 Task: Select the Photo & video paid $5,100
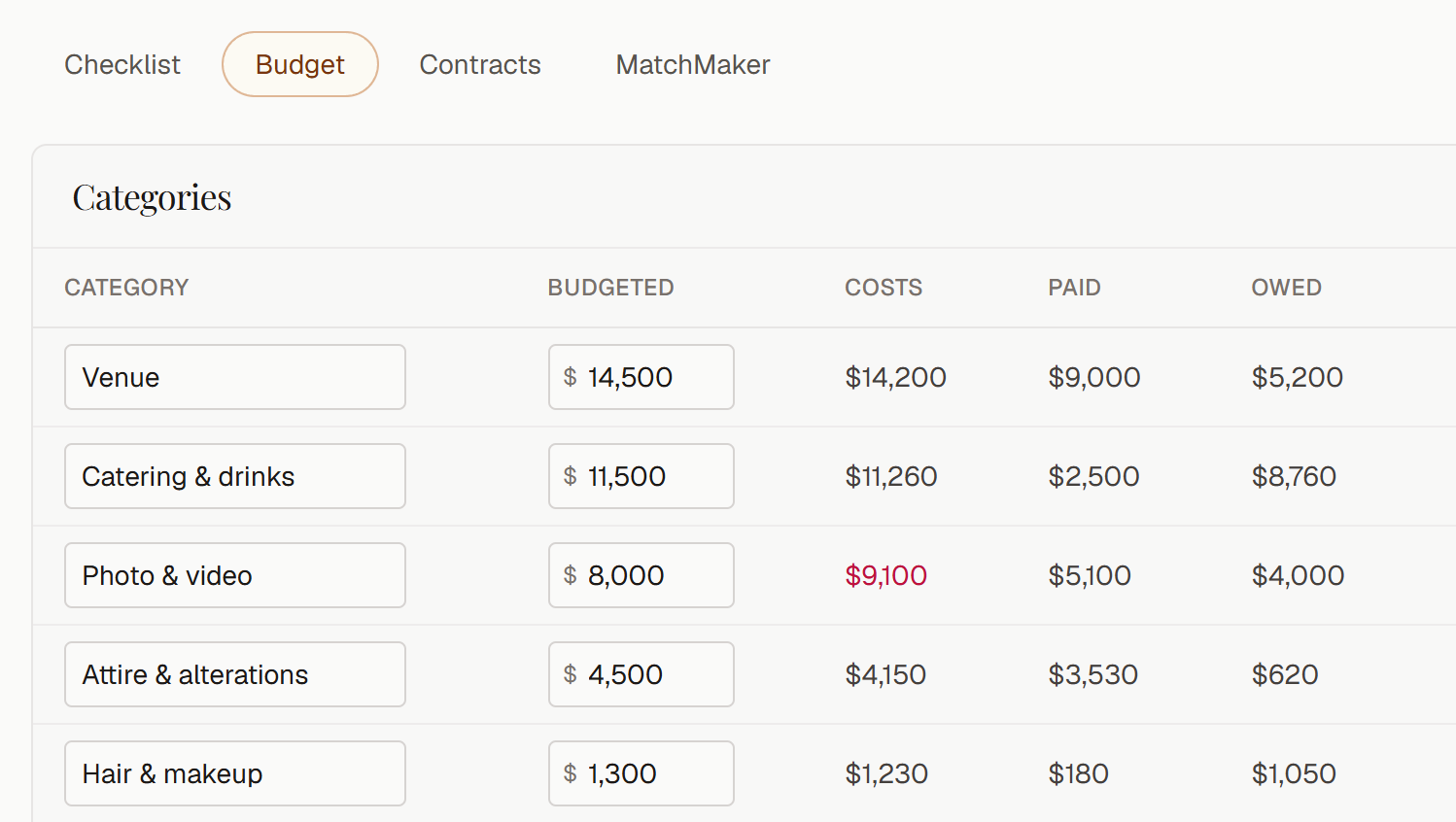[x=1090, y=575]
